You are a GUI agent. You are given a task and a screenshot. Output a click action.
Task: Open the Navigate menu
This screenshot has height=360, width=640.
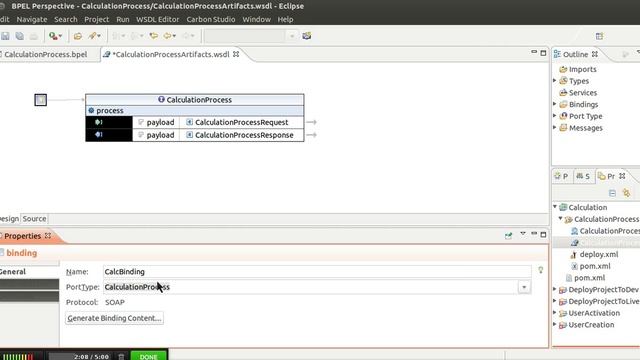(x=32, y=19)
